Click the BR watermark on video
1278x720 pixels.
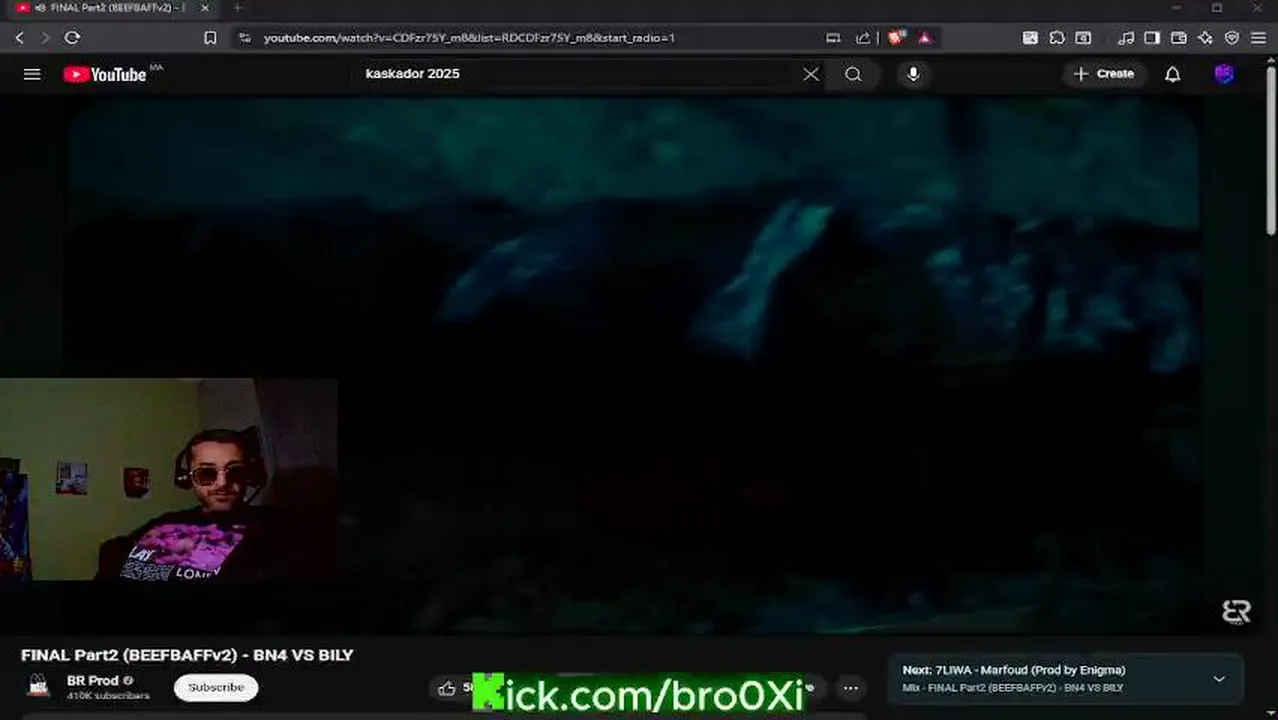pyautogui.click(x=1237, y=612)
